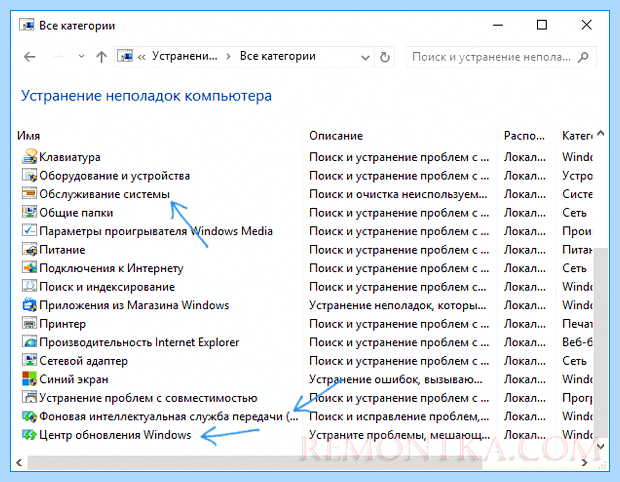Click the Подключения к Интернету icon
Viewport: 620px width, 482px height.
point(30,268)
